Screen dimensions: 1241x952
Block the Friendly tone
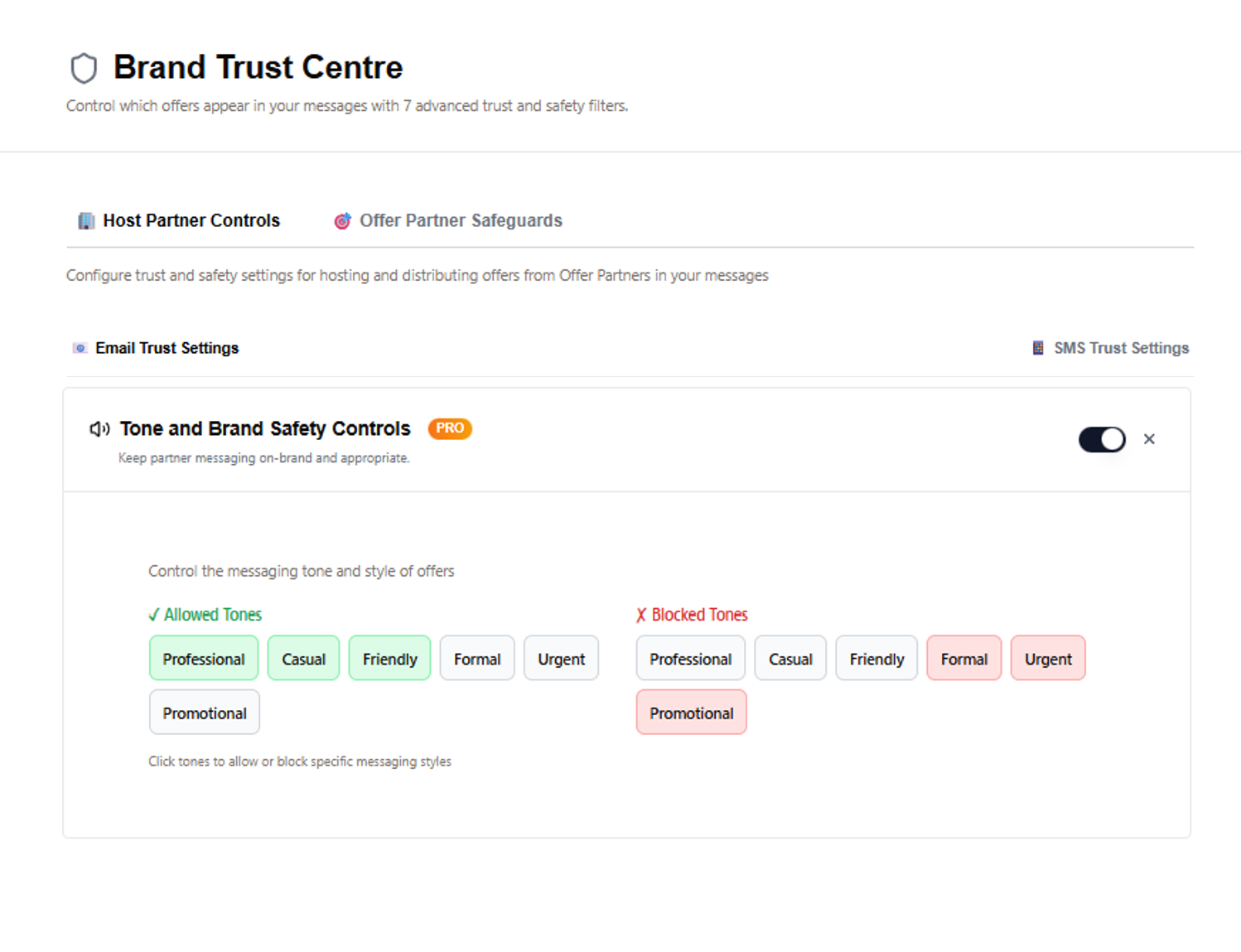pyautogui.click(x=876, y=659)
